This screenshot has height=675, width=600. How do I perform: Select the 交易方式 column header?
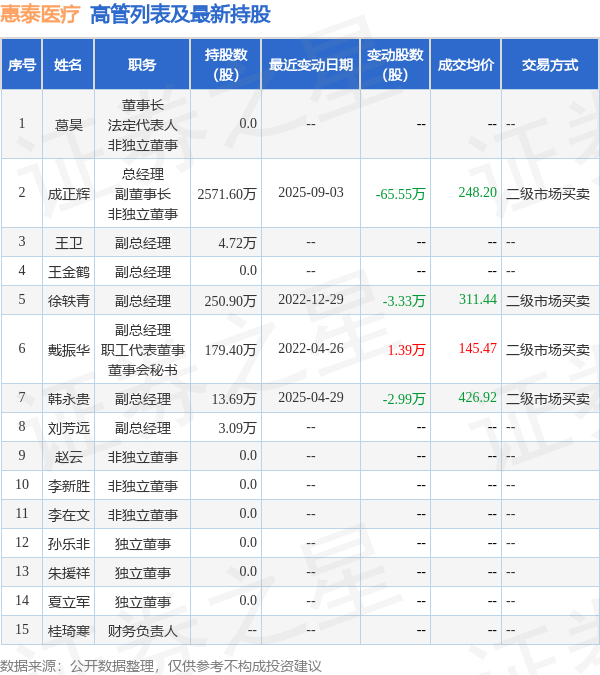click(550, 65)
